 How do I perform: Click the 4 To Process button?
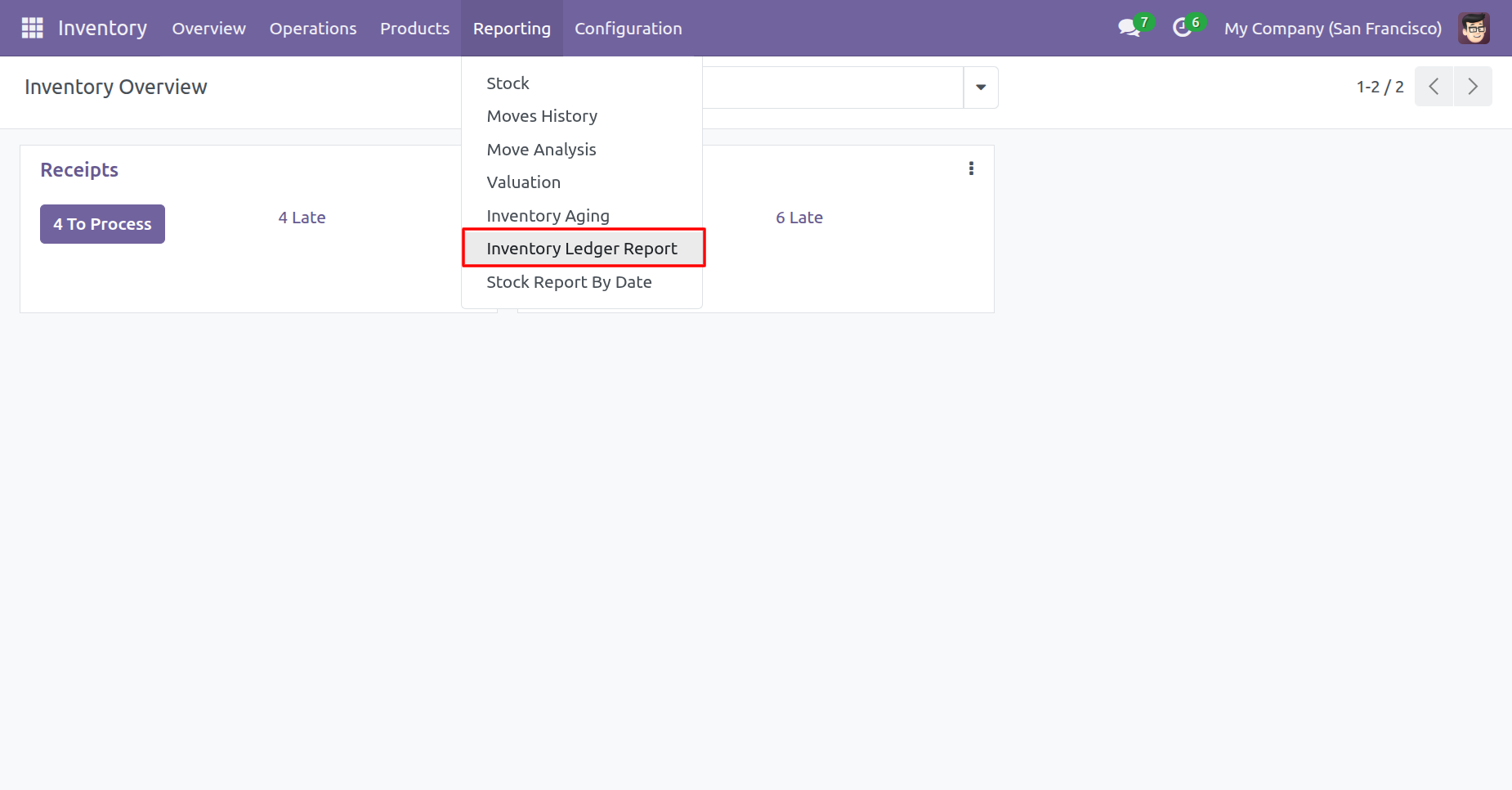click(x=102, y=224)
